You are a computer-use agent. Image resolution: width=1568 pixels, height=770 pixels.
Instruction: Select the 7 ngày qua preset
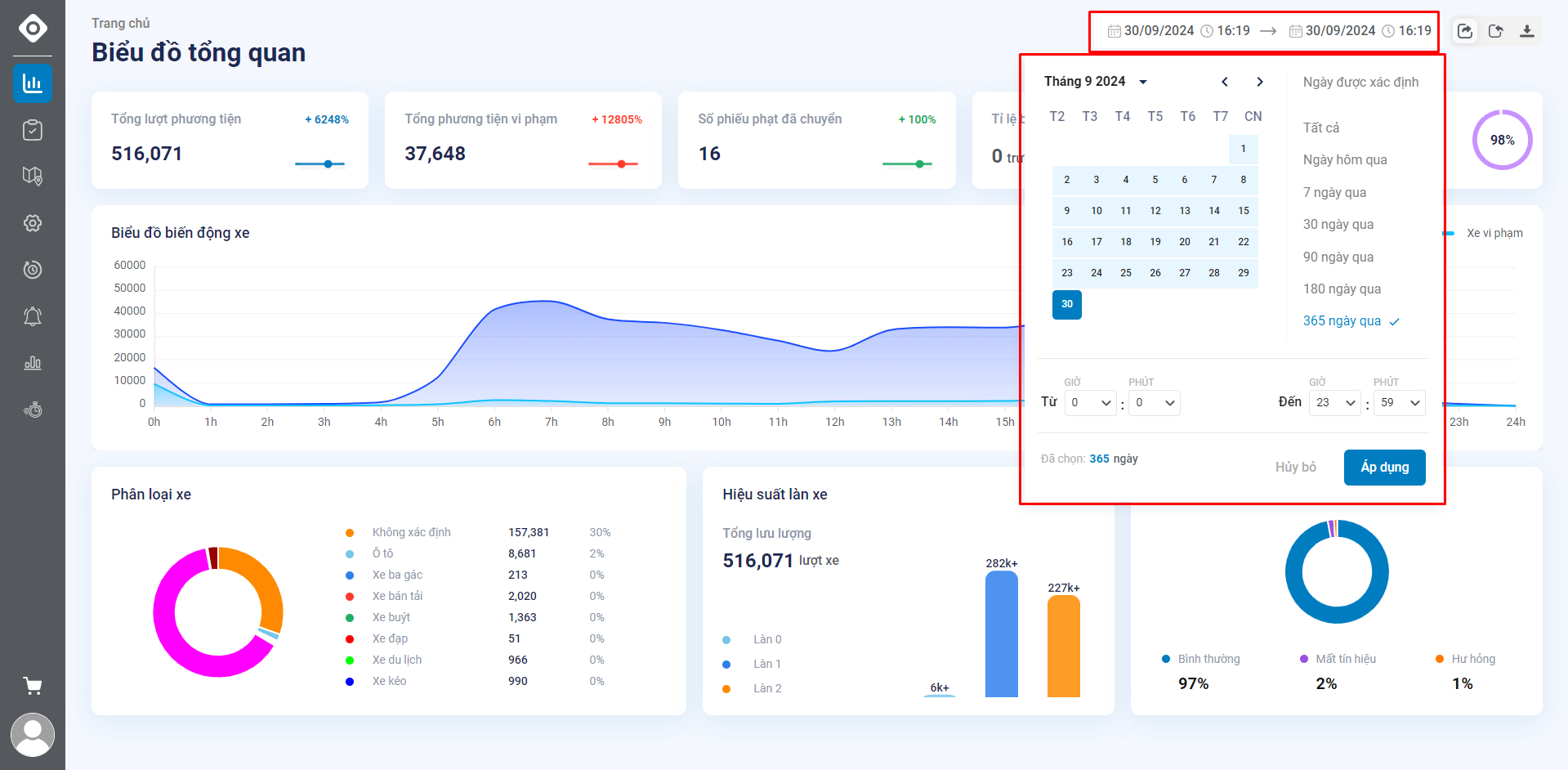tap(1334, 192)
